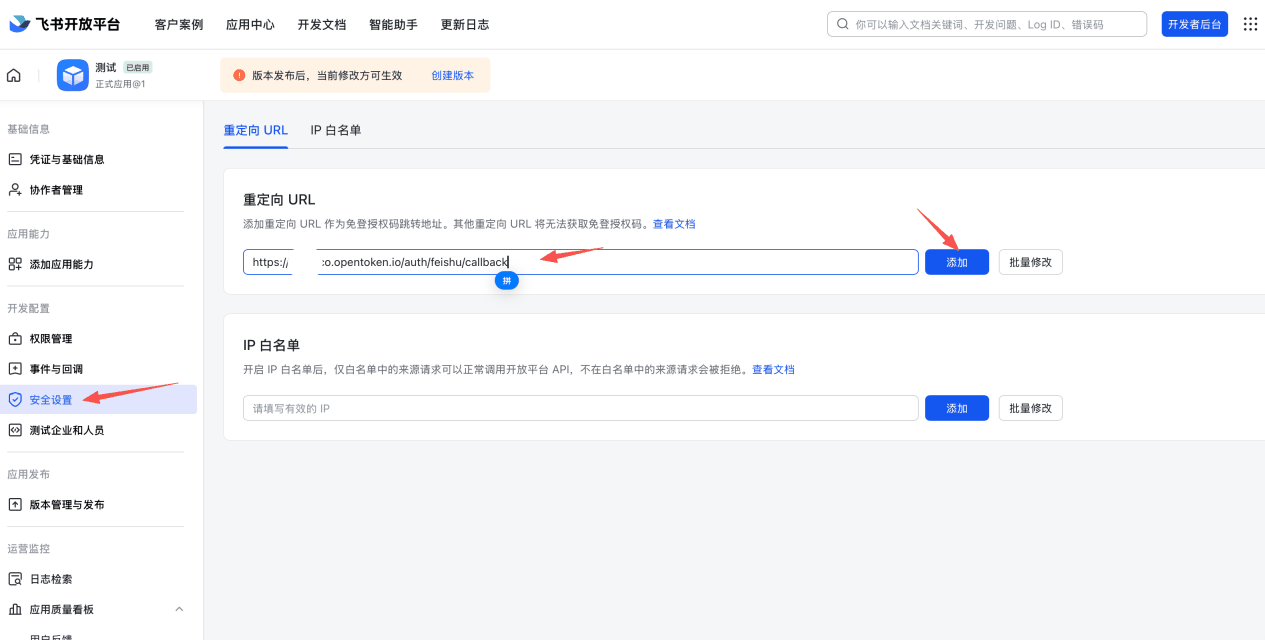Open 客户案例 in the top navigation

(179, 24)
